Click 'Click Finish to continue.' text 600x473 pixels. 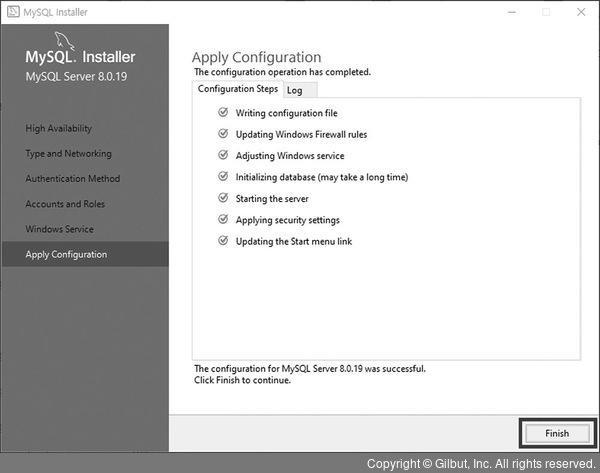242,380
